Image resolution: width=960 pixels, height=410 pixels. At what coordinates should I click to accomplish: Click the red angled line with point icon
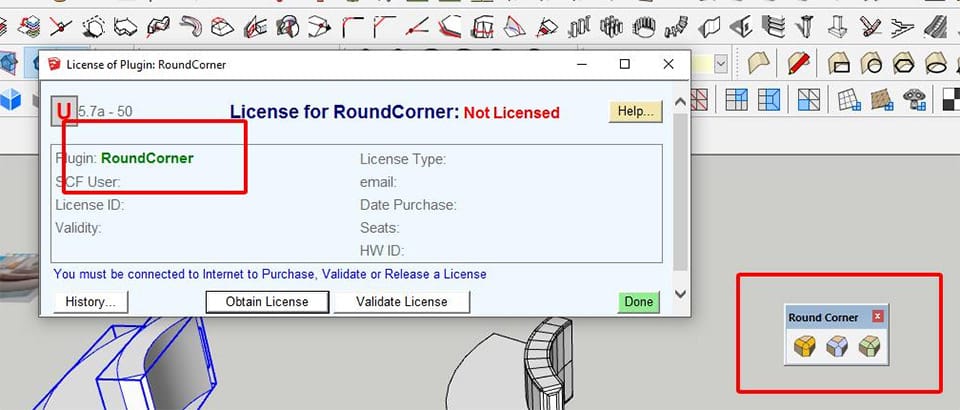pos(417,27)
